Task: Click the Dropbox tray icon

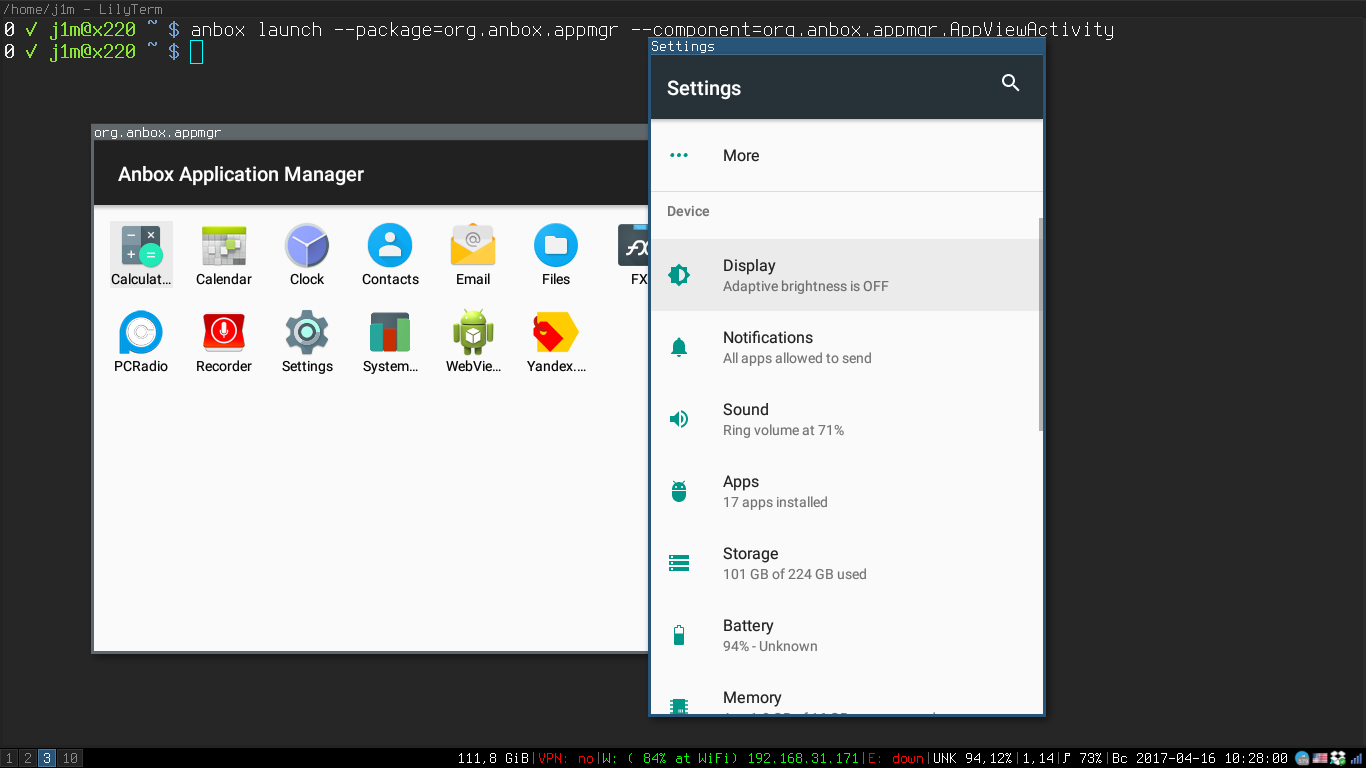Action: tap(1337, 758)
